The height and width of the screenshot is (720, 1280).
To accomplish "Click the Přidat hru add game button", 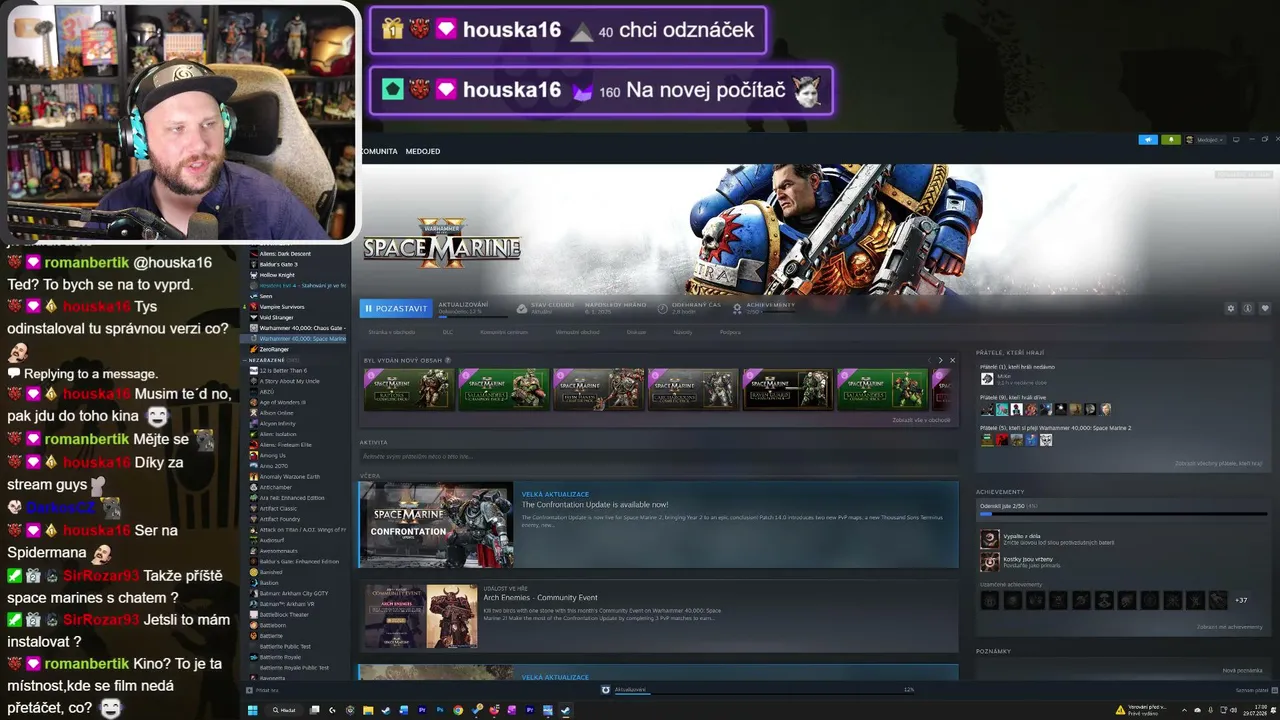I will (263, 690).
